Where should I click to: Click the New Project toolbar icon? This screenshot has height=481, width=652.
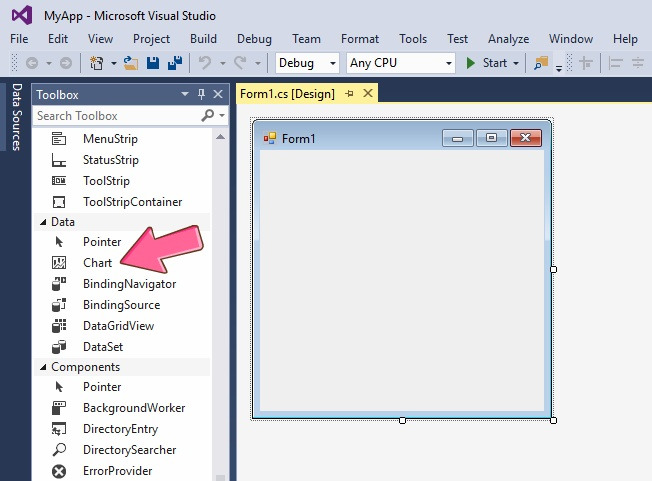coord(96,63)
